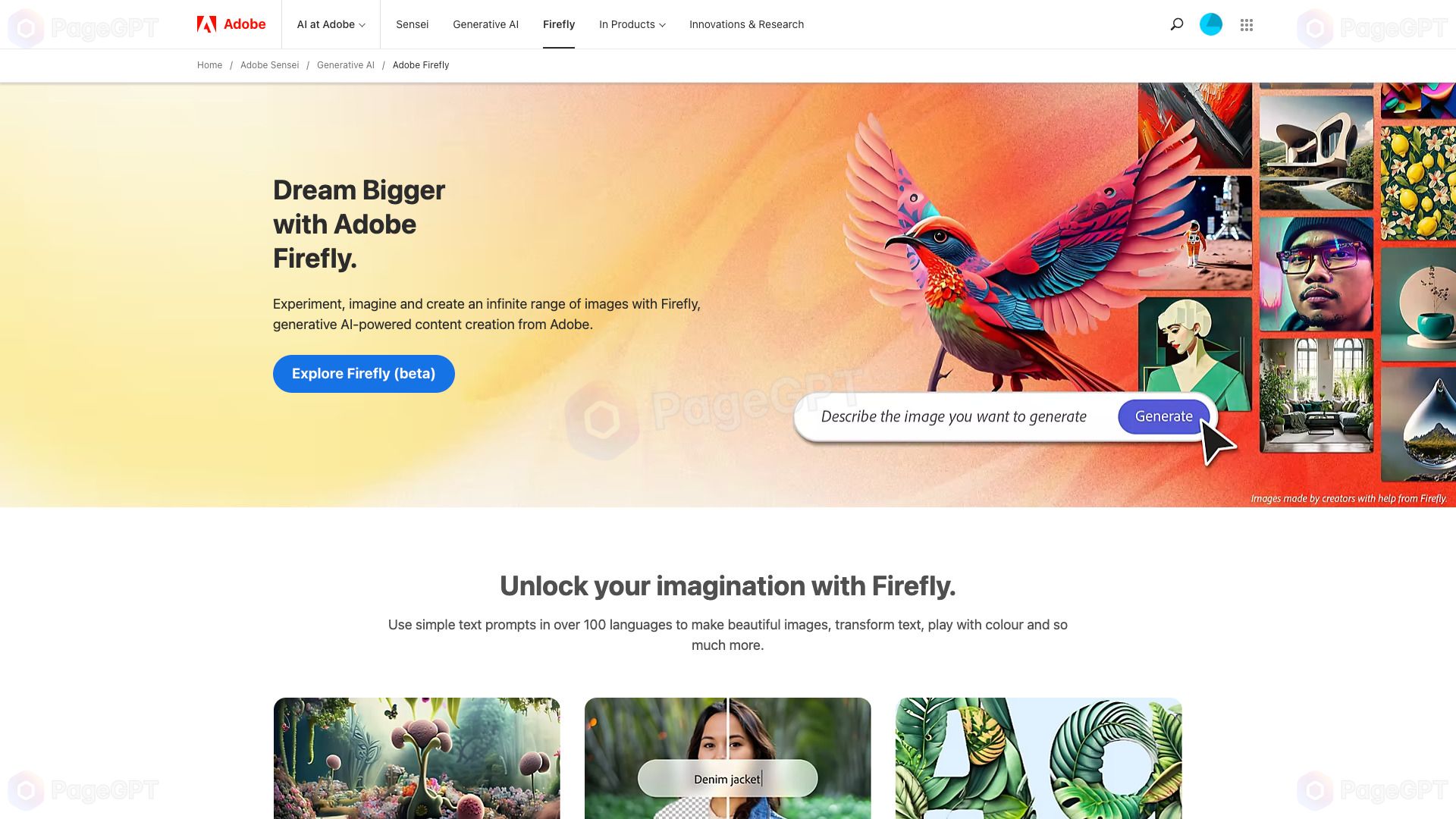Click the image prompt input field
1456x819 pixels.
coord(953,416)
